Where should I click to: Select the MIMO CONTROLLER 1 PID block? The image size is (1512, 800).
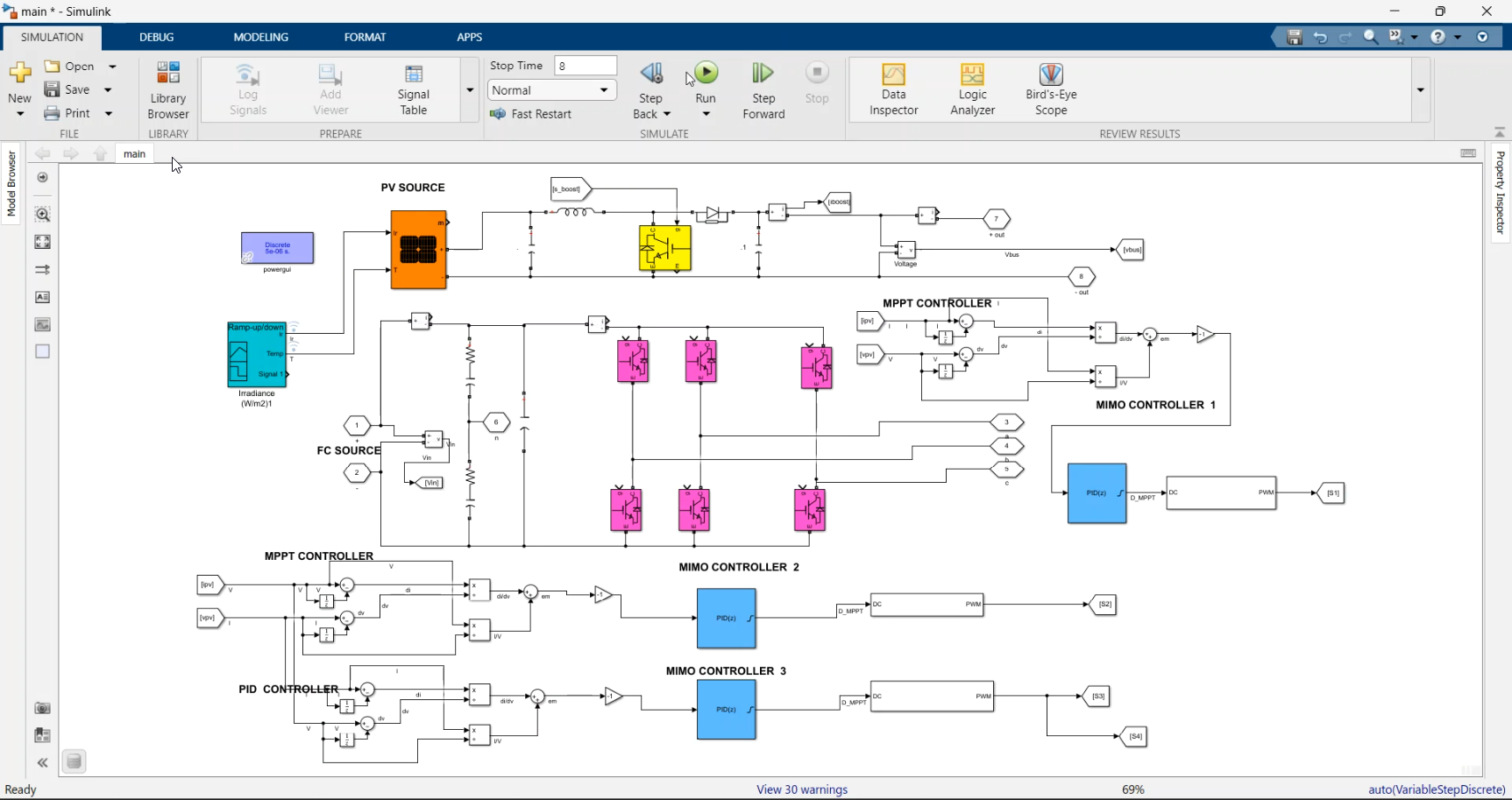pyautogui.click(x=1097, y=493)
